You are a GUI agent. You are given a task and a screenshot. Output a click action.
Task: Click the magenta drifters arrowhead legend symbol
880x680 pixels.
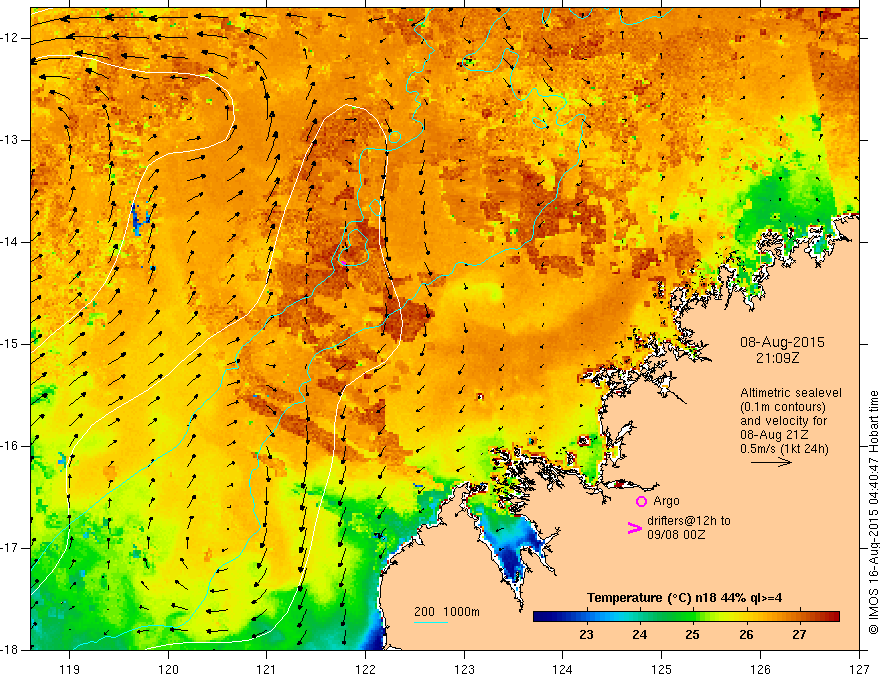(634, 528)
